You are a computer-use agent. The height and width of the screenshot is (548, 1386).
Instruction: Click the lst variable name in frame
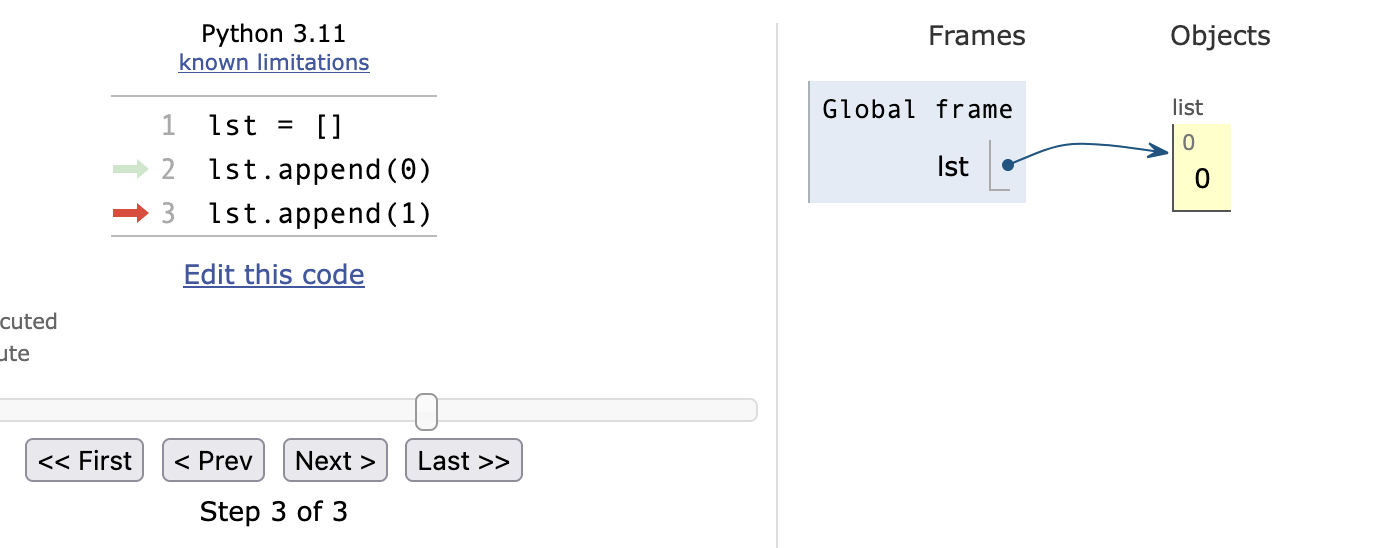[x=953, y=166]
